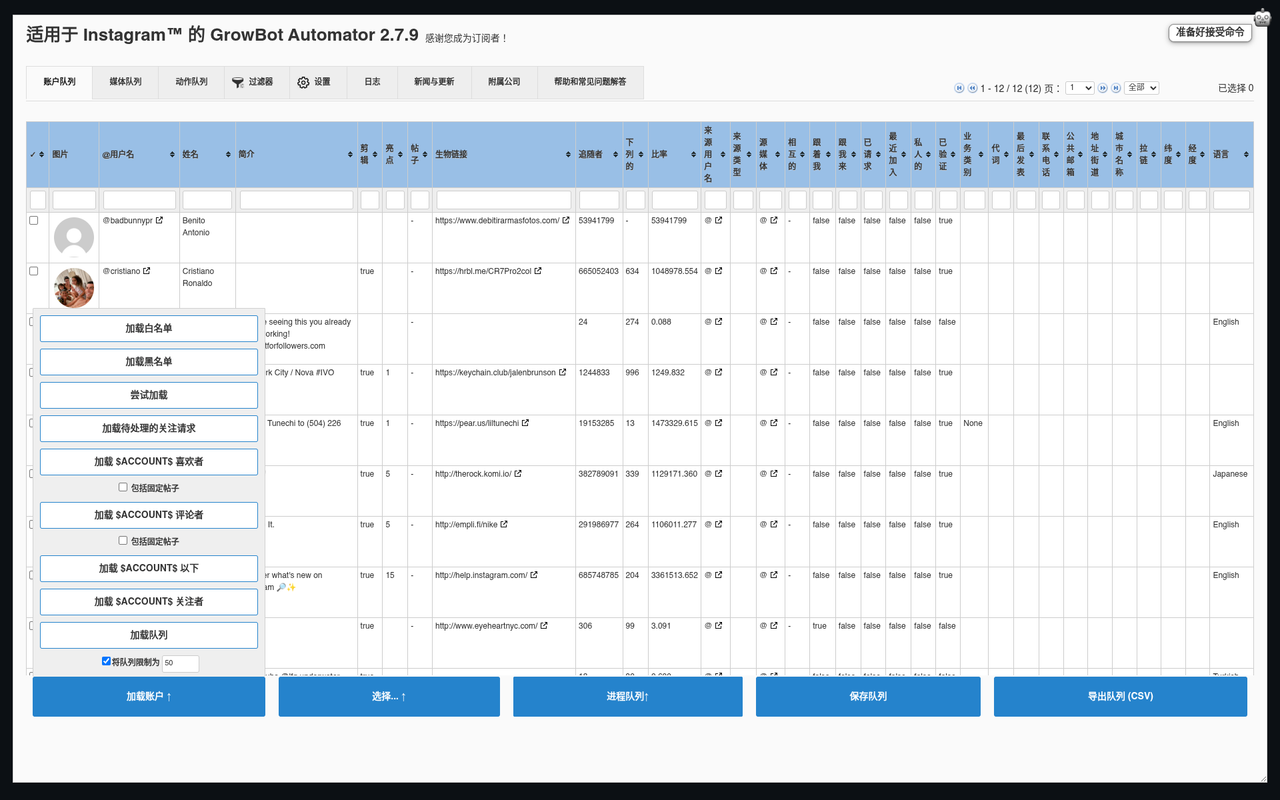Sort by the 生物链接 column sort arrows
This screenshot has height=800, width=1280.
(569, 155)
